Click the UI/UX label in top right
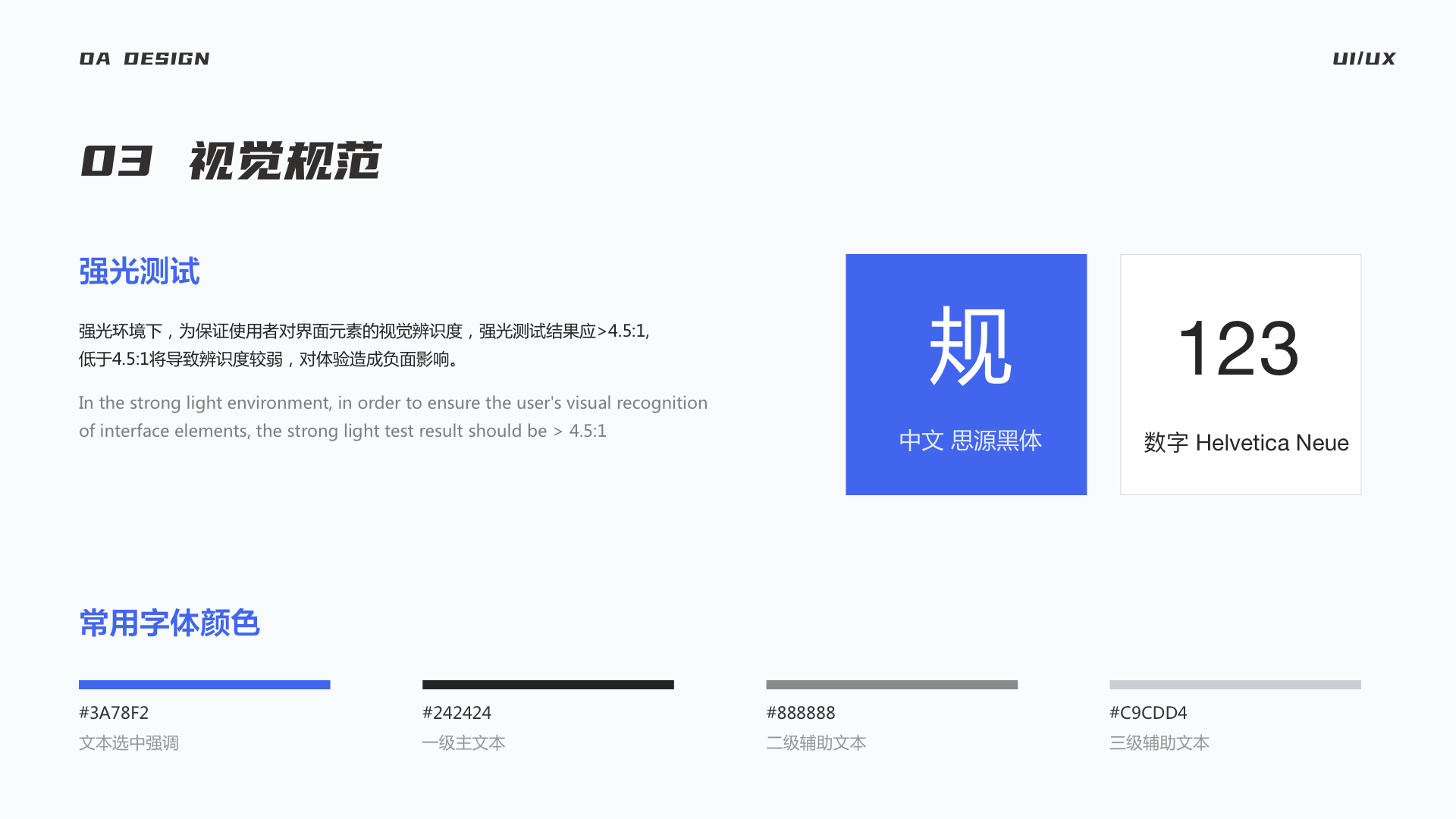The height and width of the screenshot is (819, 1456). (x=1363, y=58)
